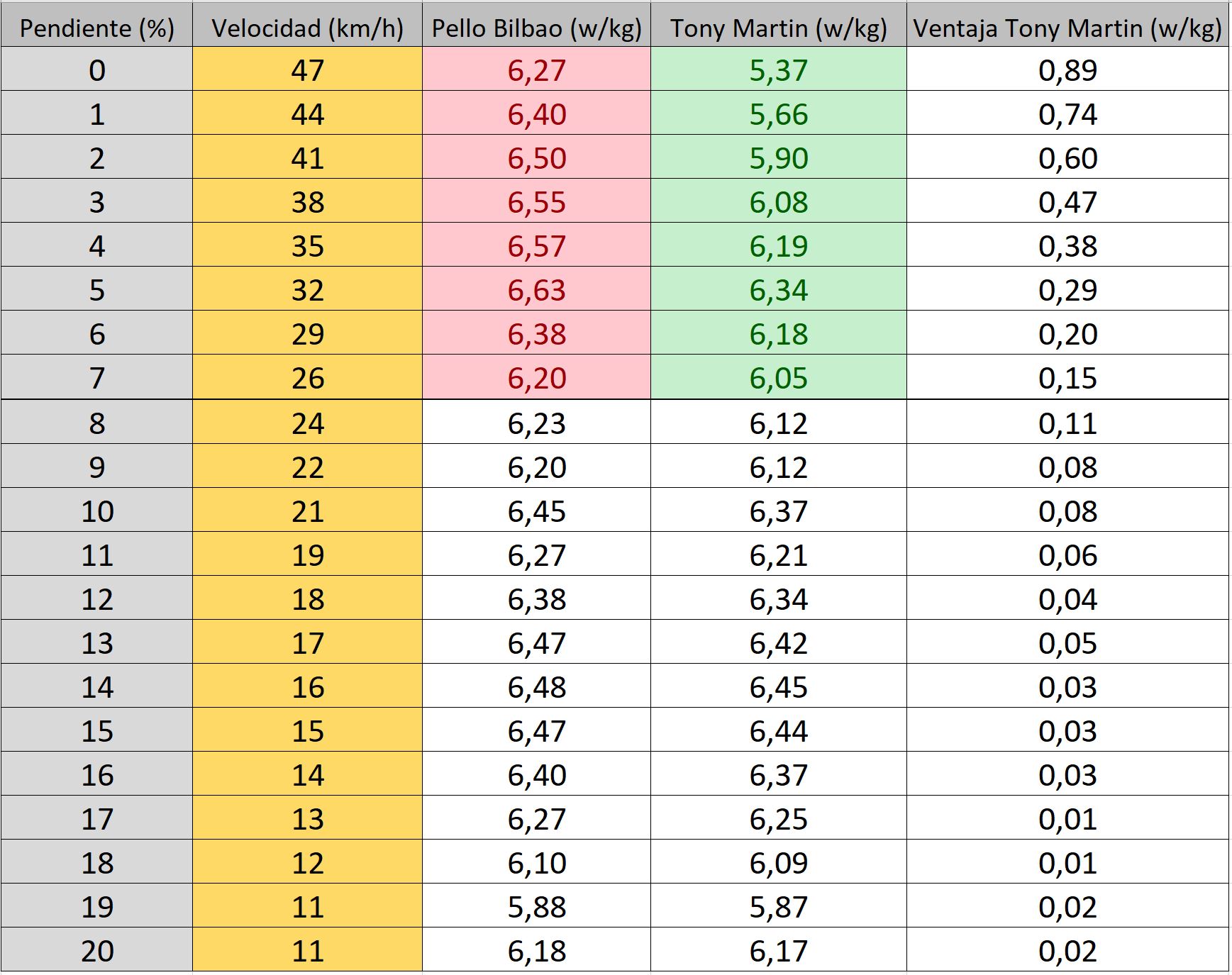Select the Tony Martin cell showing 6,09

pos(778,863)
